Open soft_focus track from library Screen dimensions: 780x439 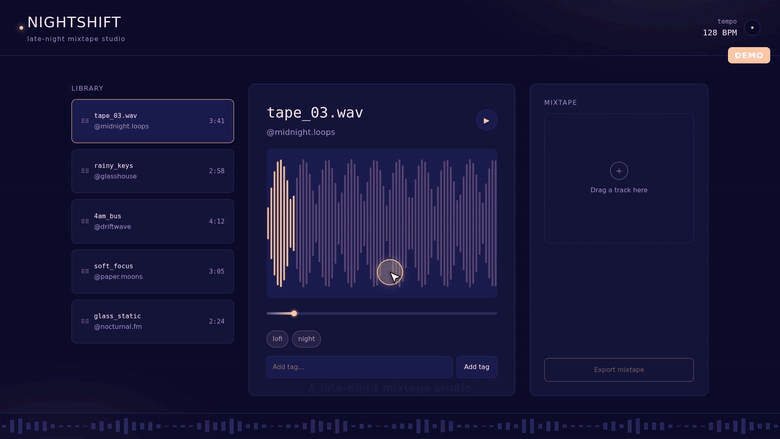152,271
